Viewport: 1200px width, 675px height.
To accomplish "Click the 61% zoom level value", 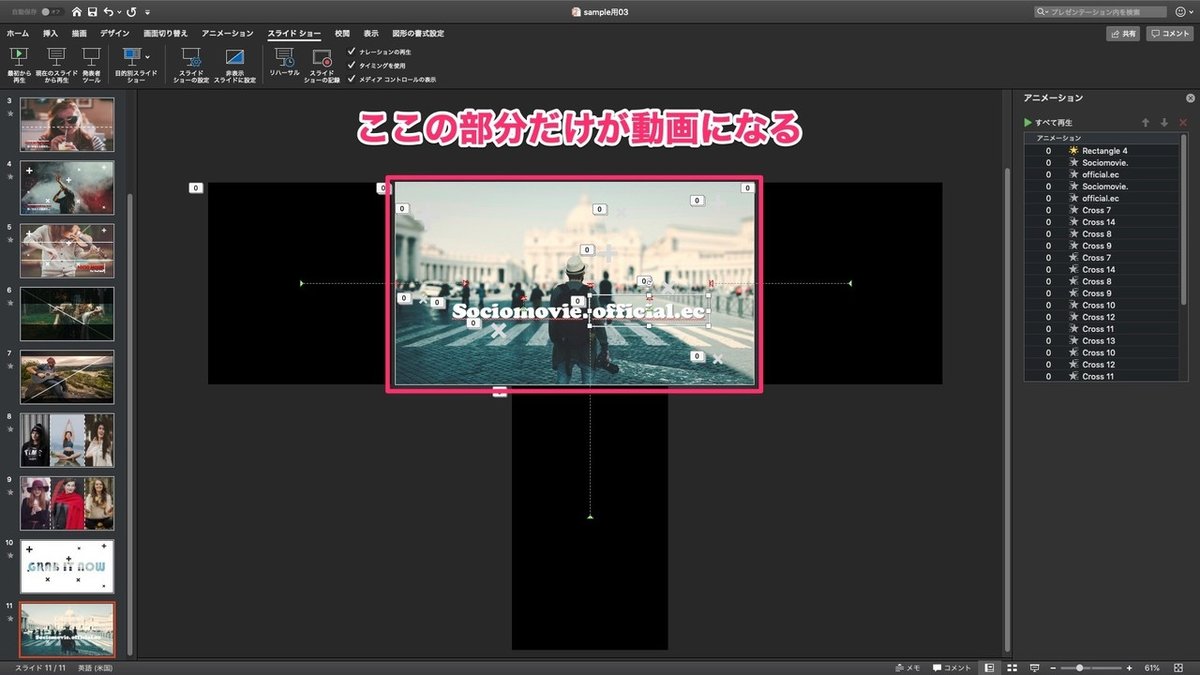I will click(x=1152, y=667).
